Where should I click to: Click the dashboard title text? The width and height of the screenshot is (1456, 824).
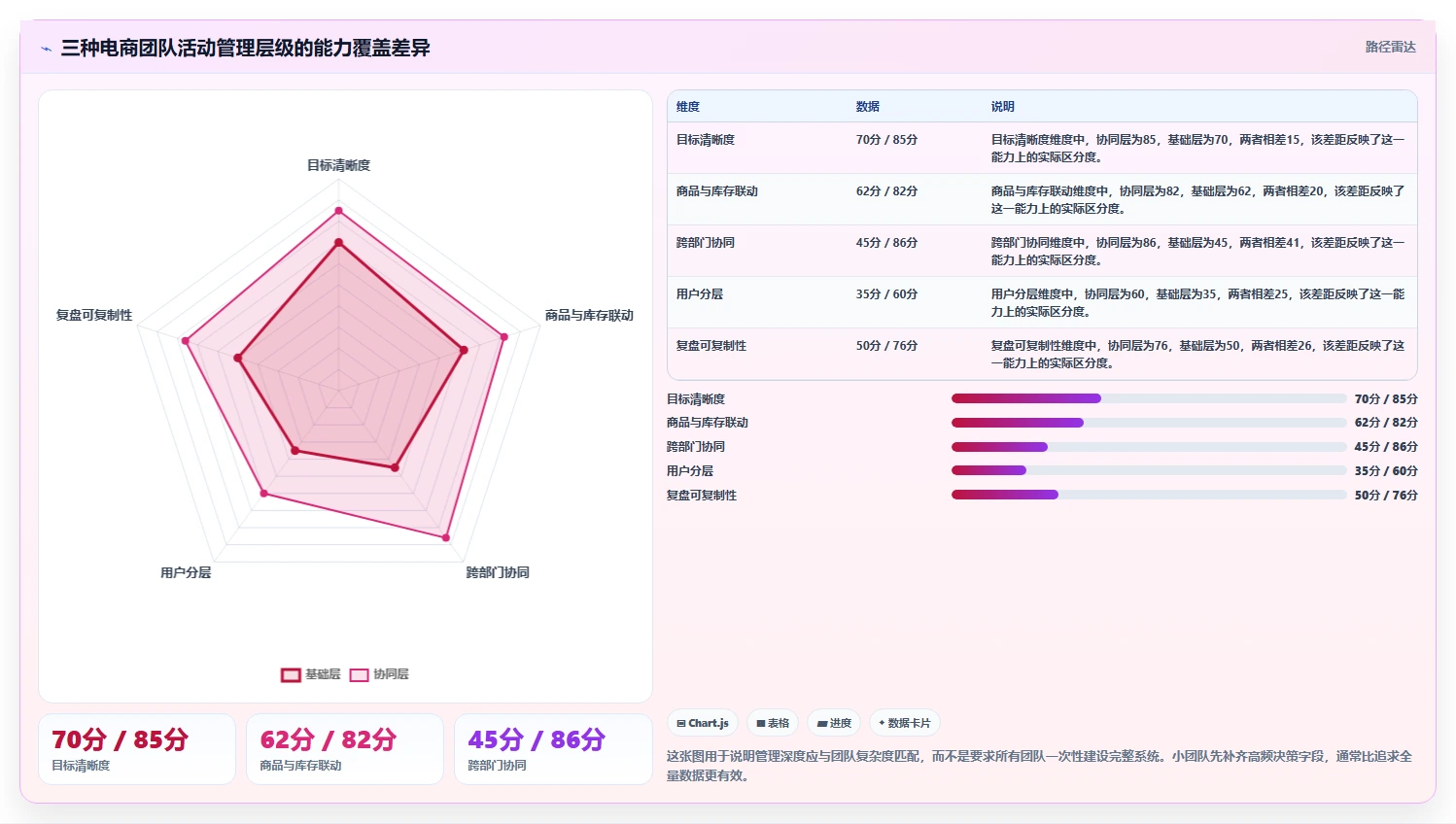pyautogui.click(x=245, y=48)
